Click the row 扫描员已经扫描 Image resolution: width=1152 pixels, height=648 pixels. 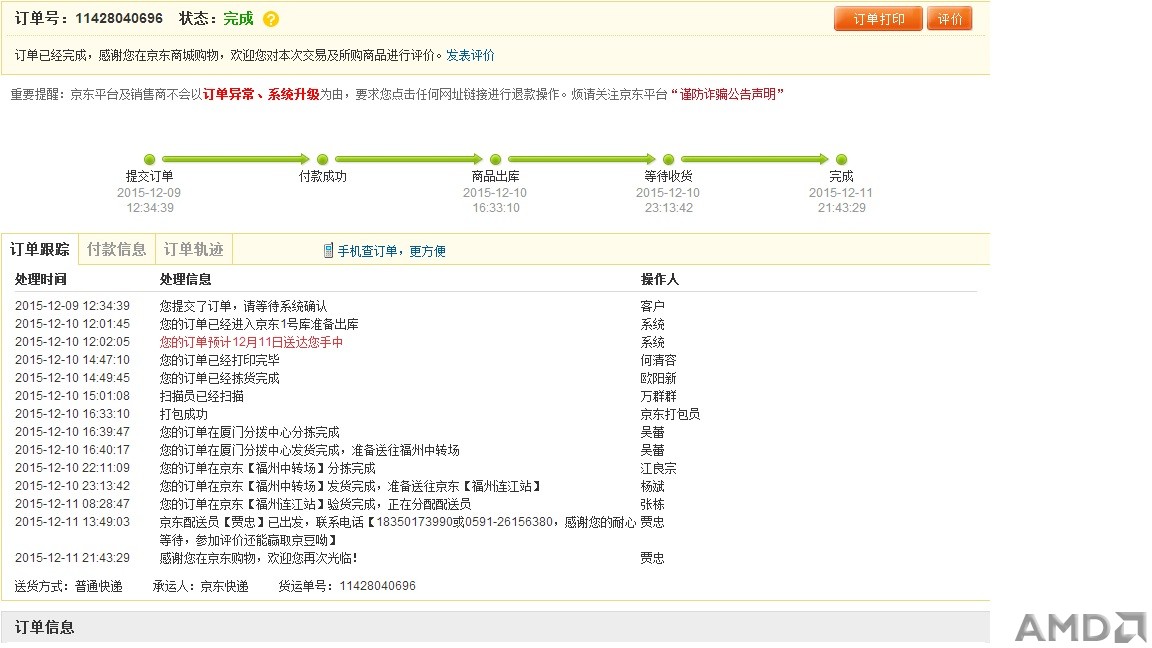click(x=201, y=396)
